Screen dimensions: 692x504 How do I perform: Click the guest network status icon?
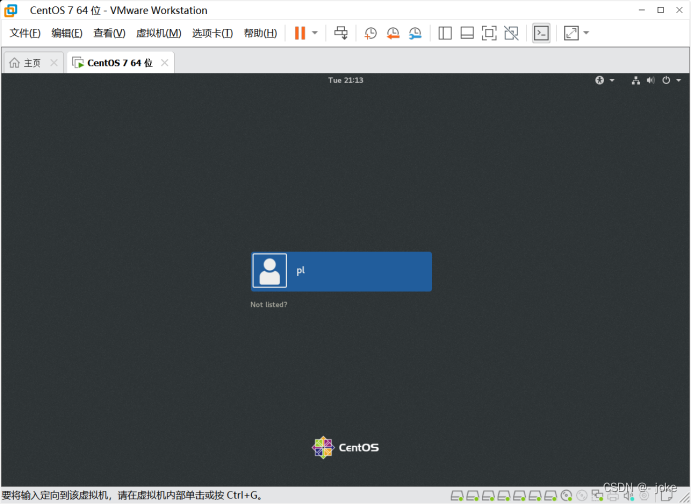[x=636, y=80]
